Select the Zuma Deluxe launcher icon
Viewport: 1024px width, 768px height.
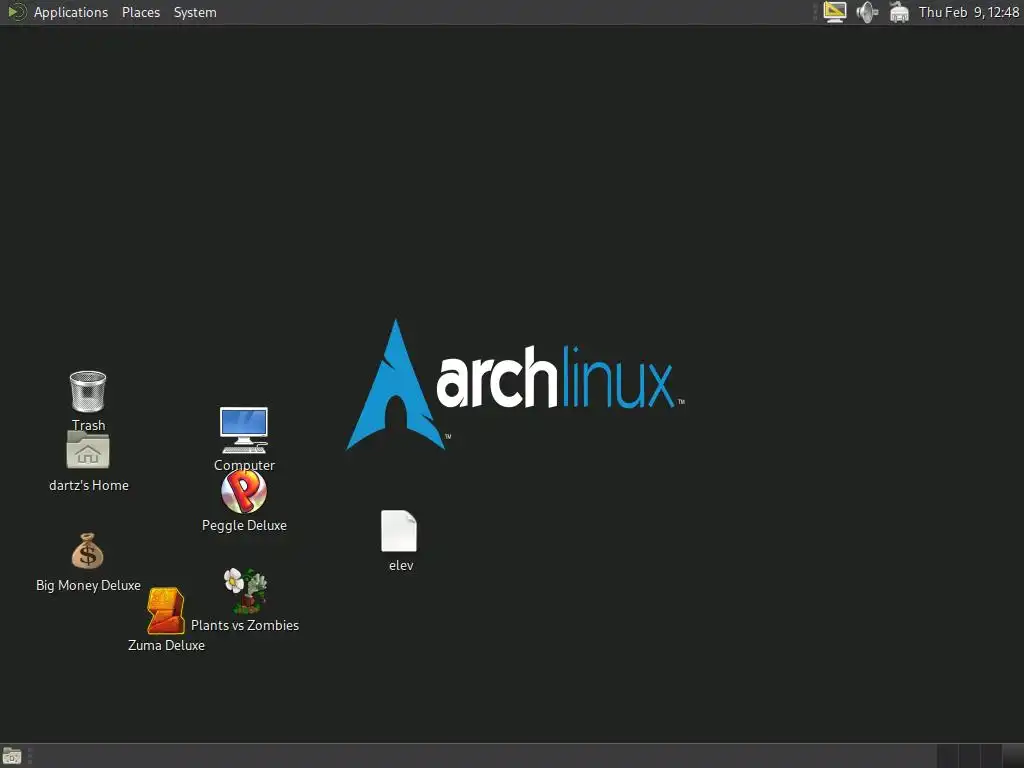point(165,611)
